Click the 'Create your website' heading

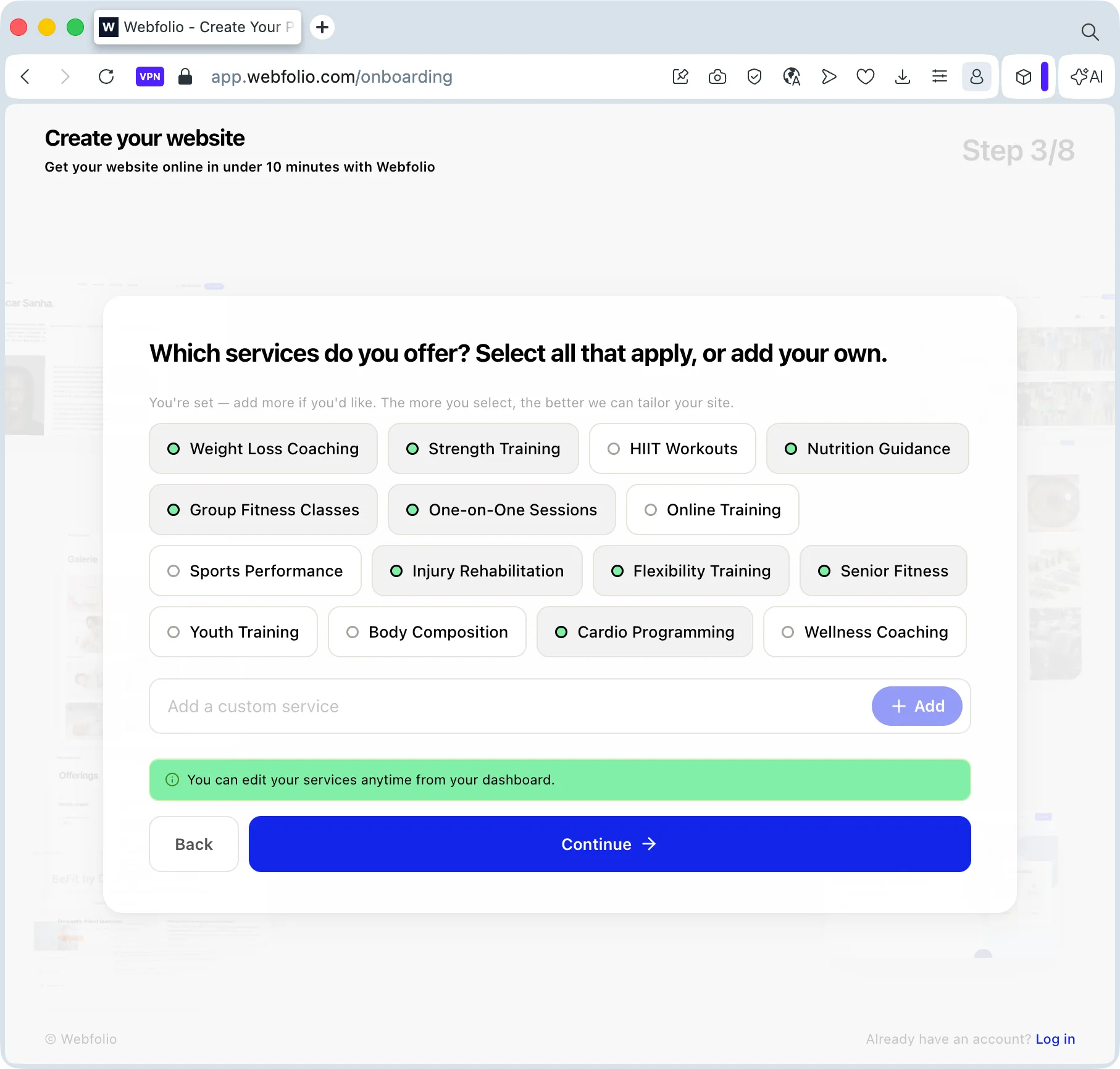[144, 138]
